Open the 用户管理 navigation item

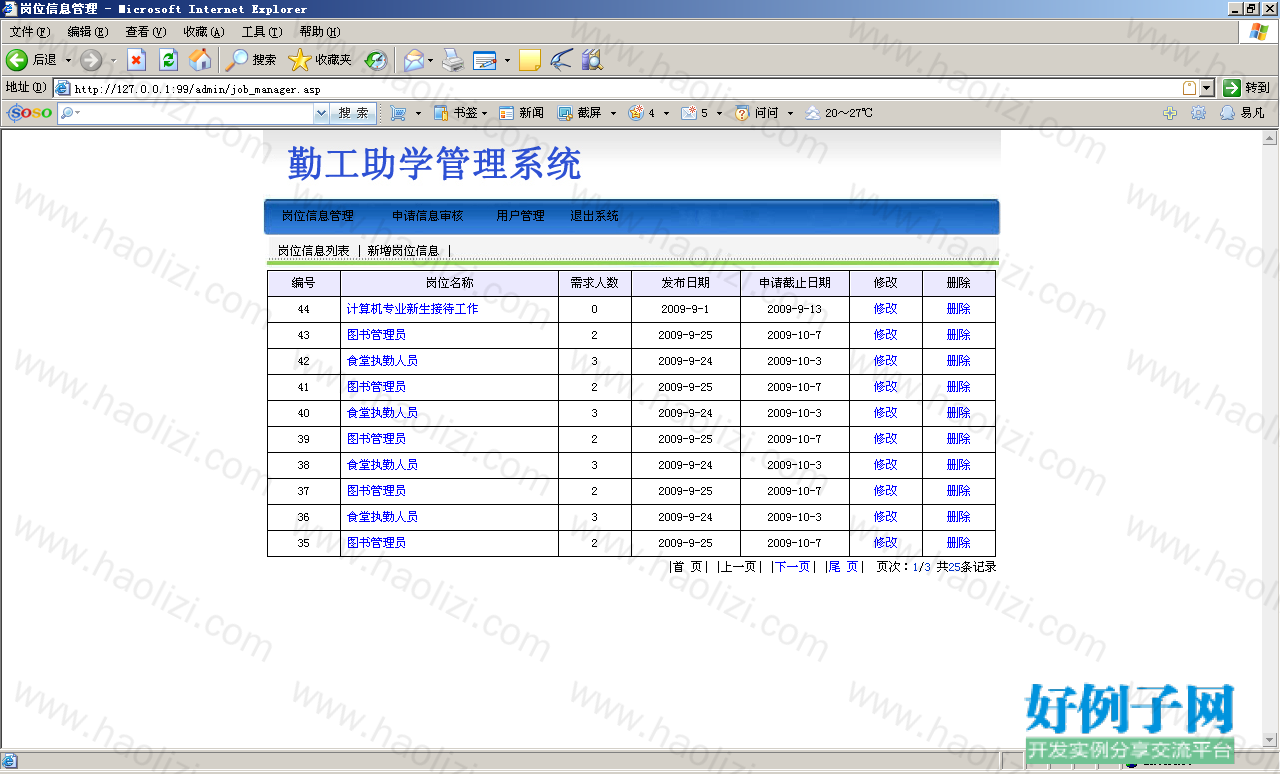click(x=520, y=216)
